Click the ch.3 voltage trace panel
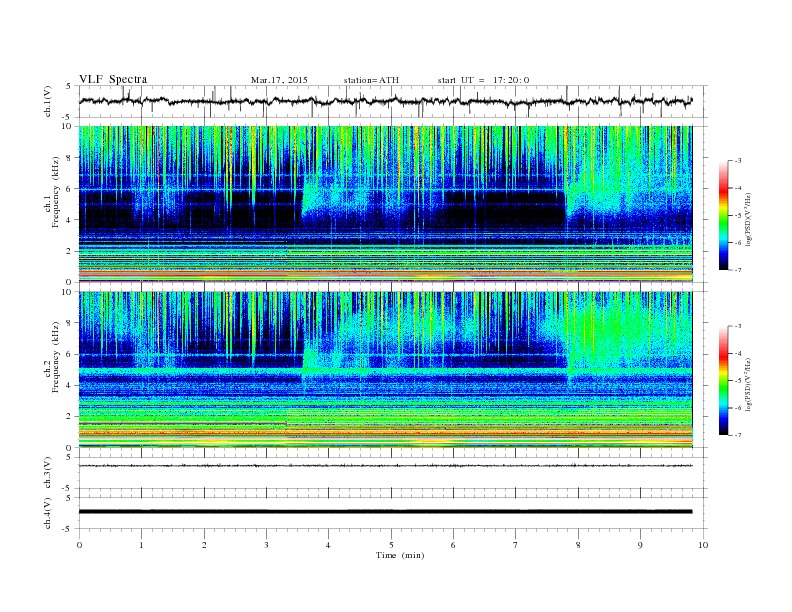 coord(393,473)
